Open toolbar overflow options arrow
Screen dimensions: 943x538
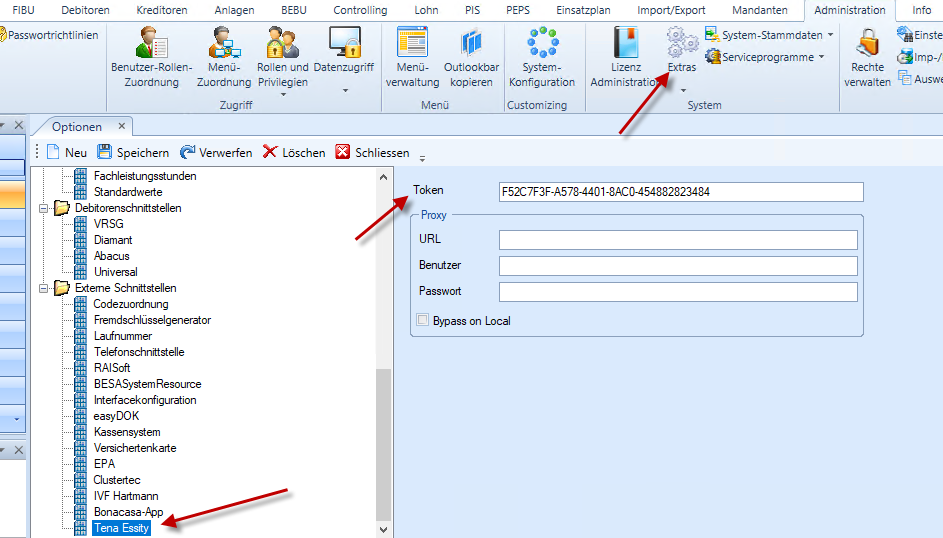coord(422,158)
